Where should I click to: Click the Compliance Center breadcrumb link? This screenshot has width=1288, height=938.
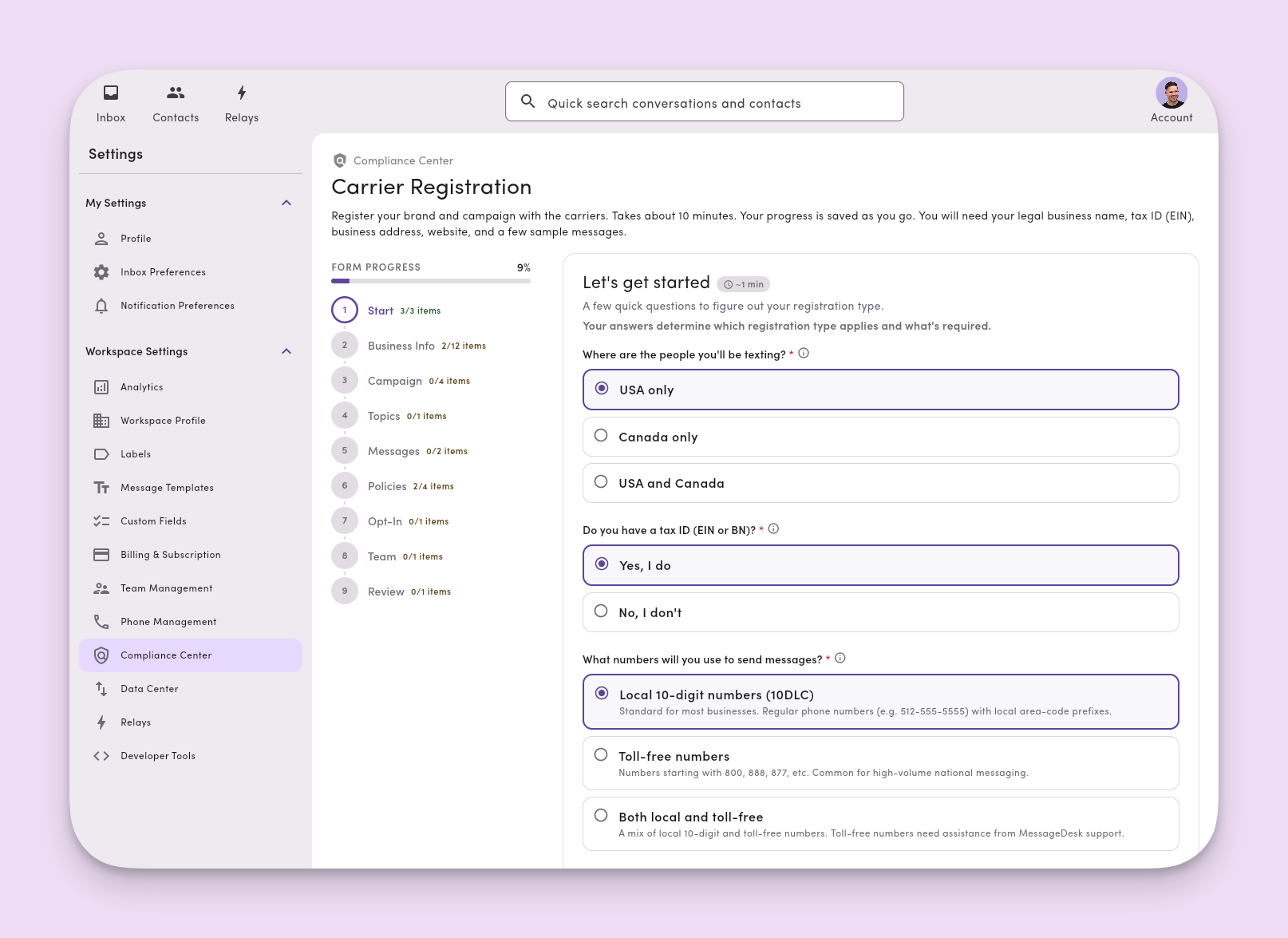click(x=403, y=160)
